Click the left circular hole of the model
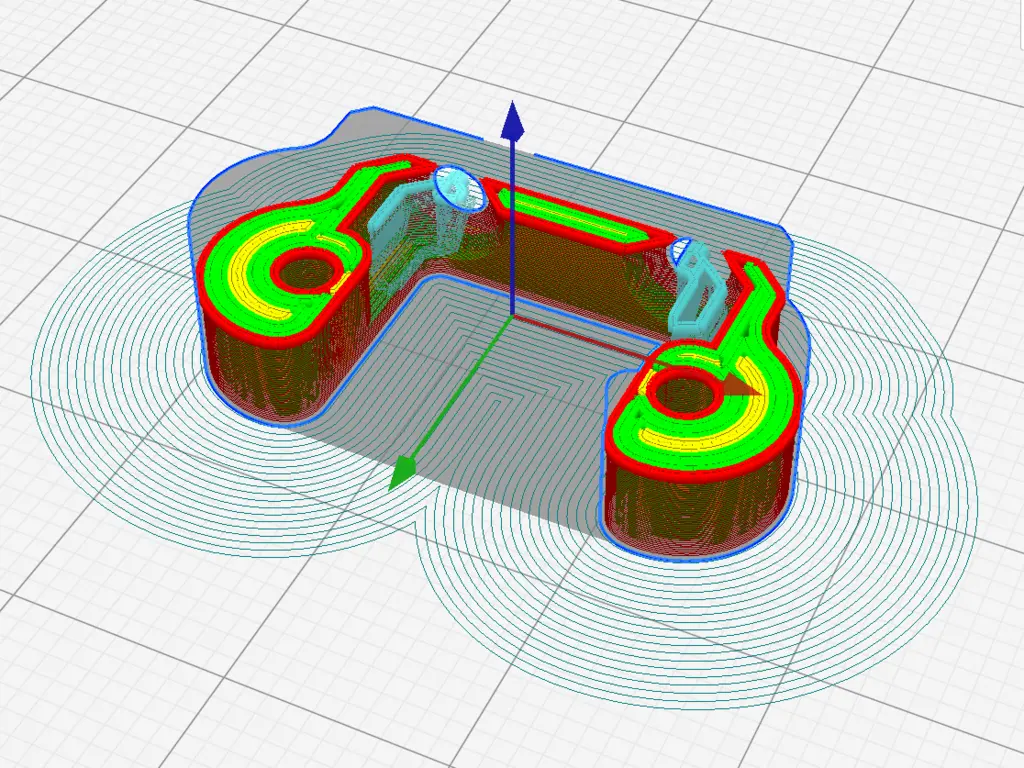The width and height of the screenshot is (1024, 768). (307, 269)
